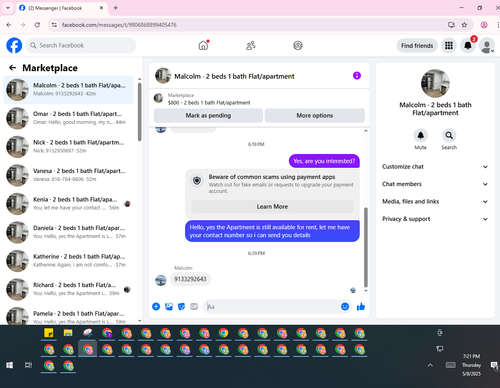The image size is (500, 388).
Task: Open the Home feed icon
Action: (203, 45)
